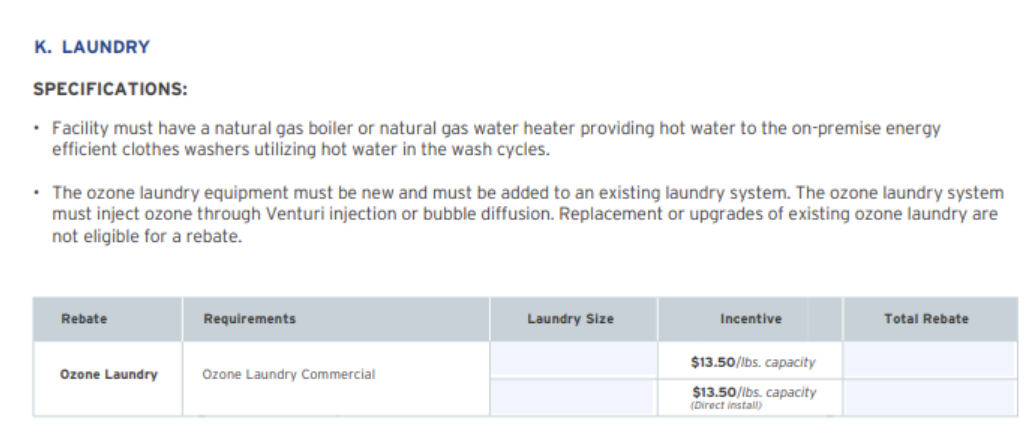Click the Direct install row Laundry Size field
Image resolution: width=1036 pixels, height=446 pixels.
pyautogui.click(x=574, y=398)
